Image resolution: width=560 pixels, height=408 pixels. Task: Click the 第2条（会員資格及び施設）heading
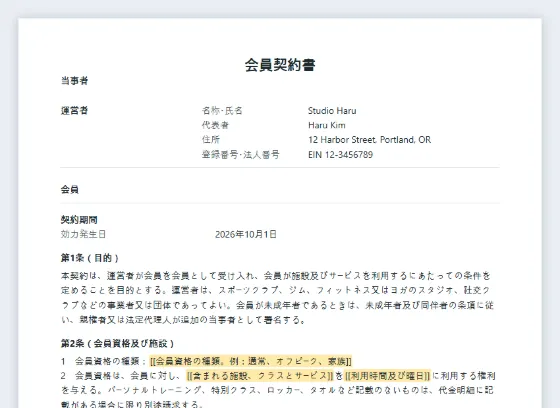[x=118, y=344]
